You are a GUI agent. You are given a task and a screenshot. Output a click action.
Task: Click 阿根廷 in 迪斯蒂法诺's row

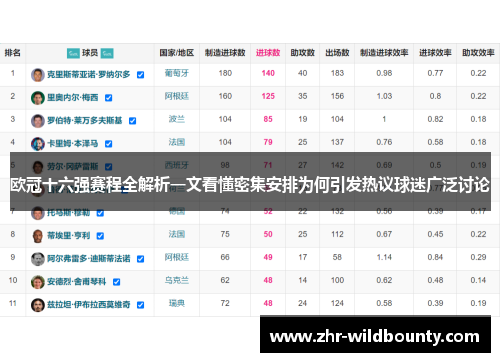(177, 257)
